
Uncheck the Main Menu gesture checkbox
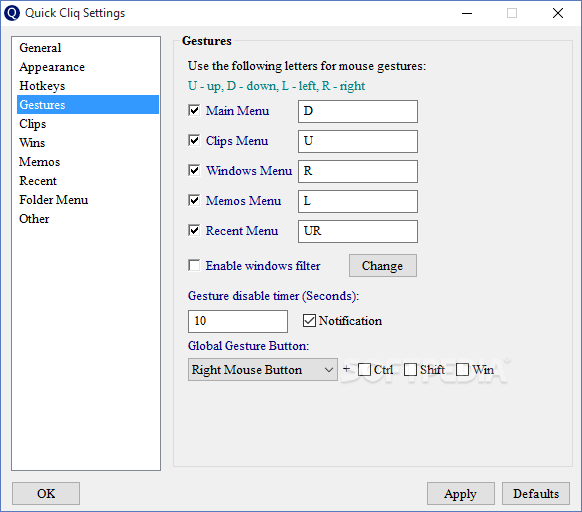194,110
